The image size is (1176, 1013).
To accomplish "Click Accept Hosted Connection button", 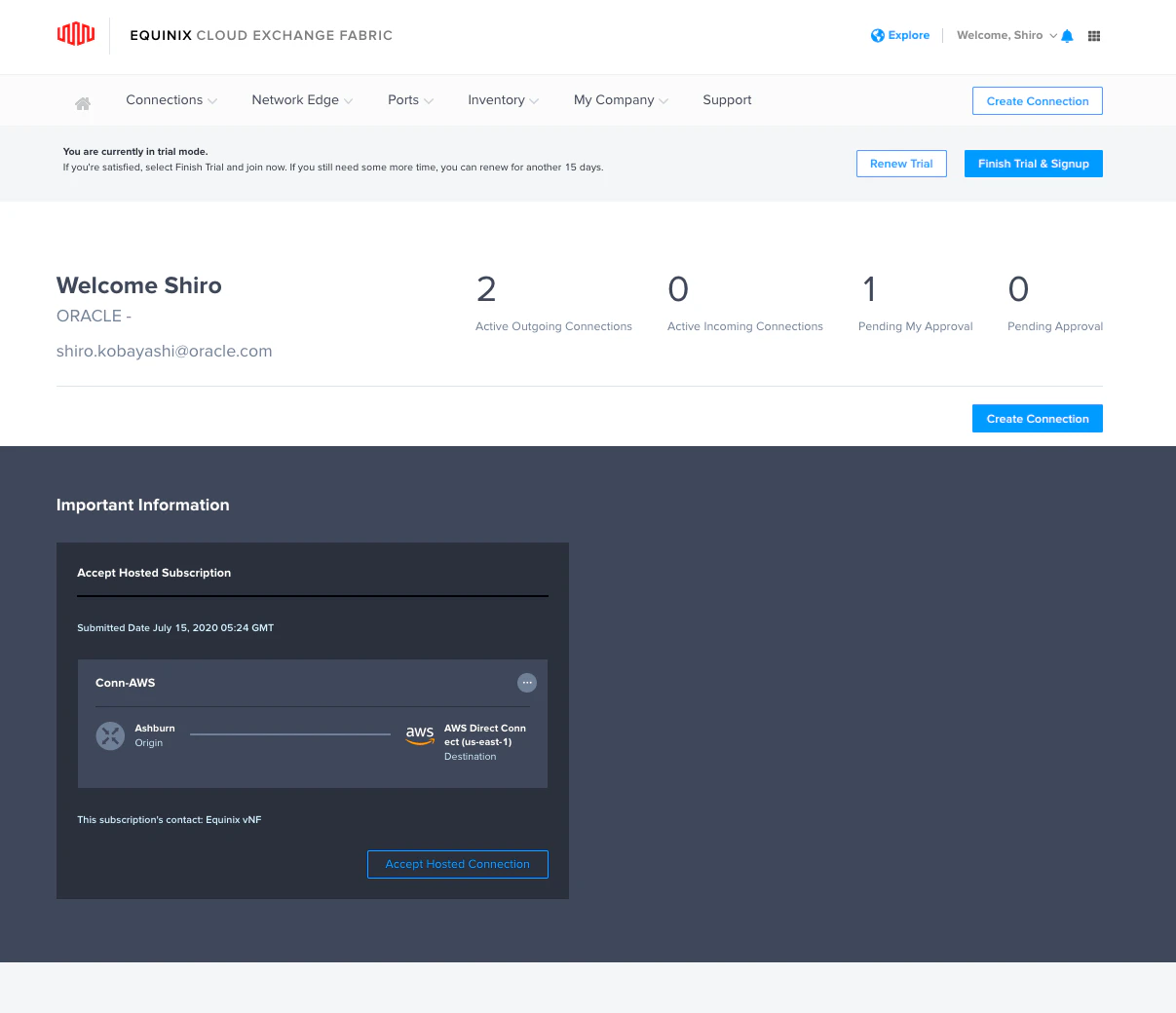I will [x=458, y=864].
